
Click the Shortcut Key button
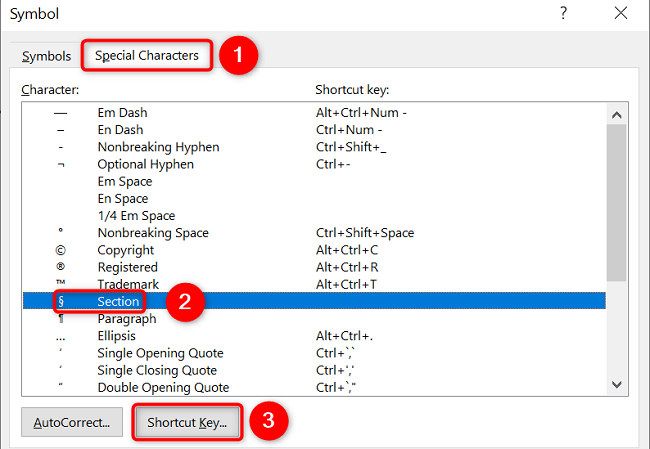tap(187, 422)
